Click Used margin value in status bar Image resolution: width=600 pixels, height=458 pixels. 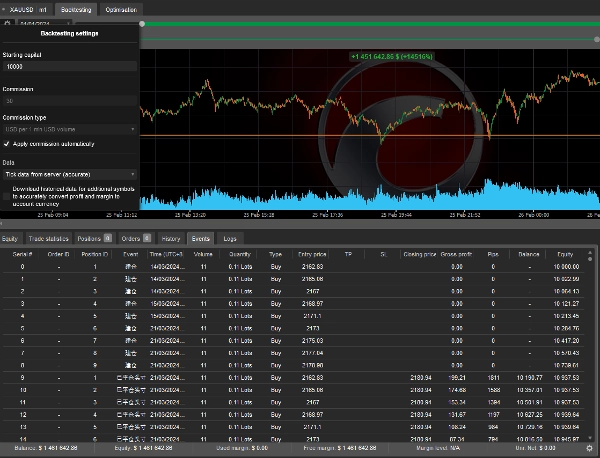pos(242,448)
